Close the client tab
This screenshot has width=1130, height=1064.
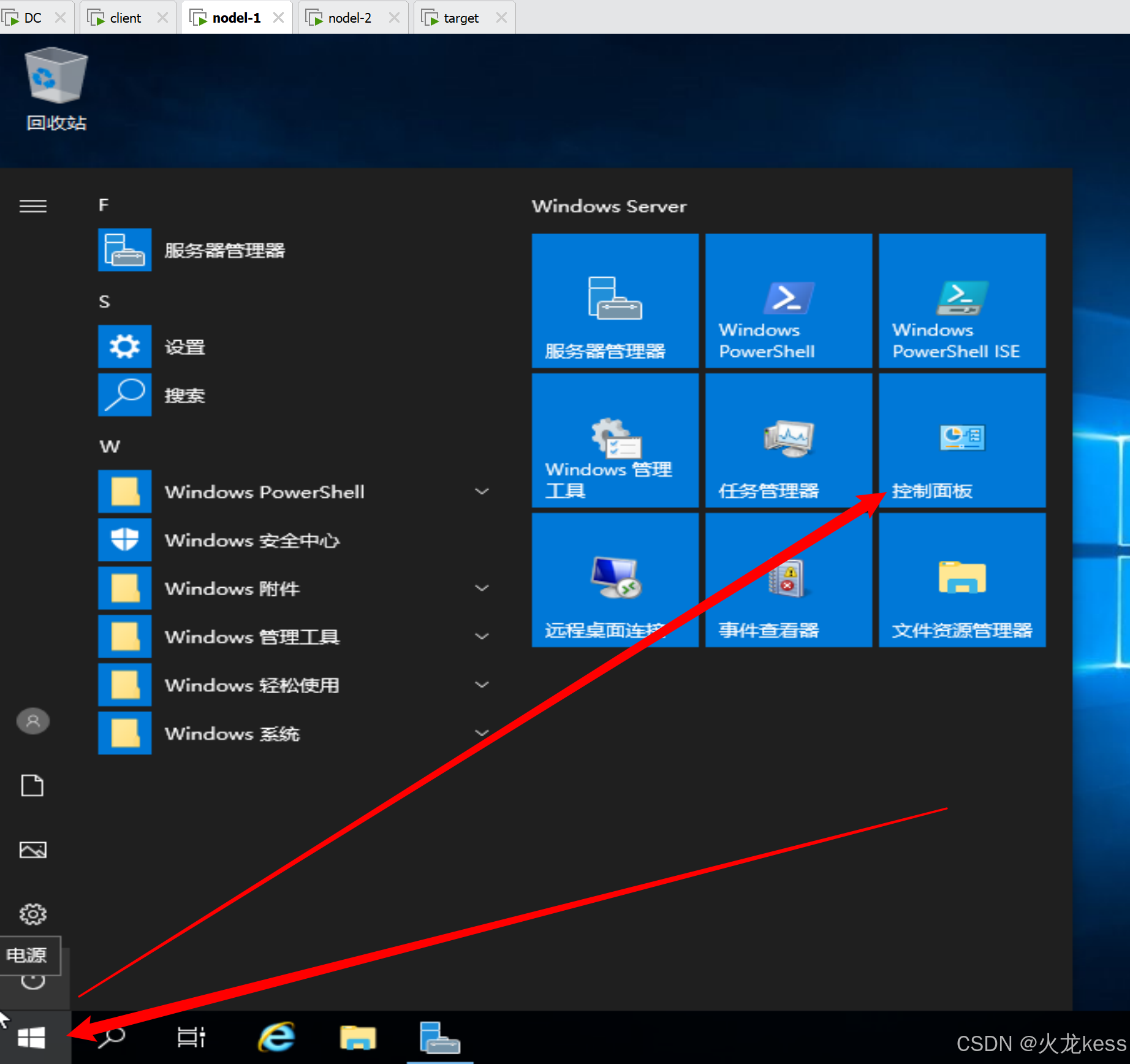[162, 18]
